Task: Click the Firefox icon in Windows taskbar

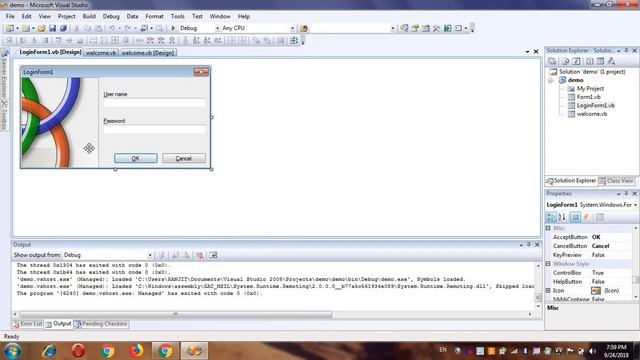Action: (x=136, y=351)
